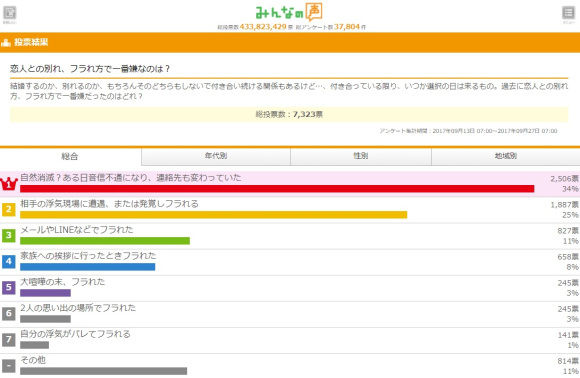Click the 2,506票 vote count

point(564,179)
